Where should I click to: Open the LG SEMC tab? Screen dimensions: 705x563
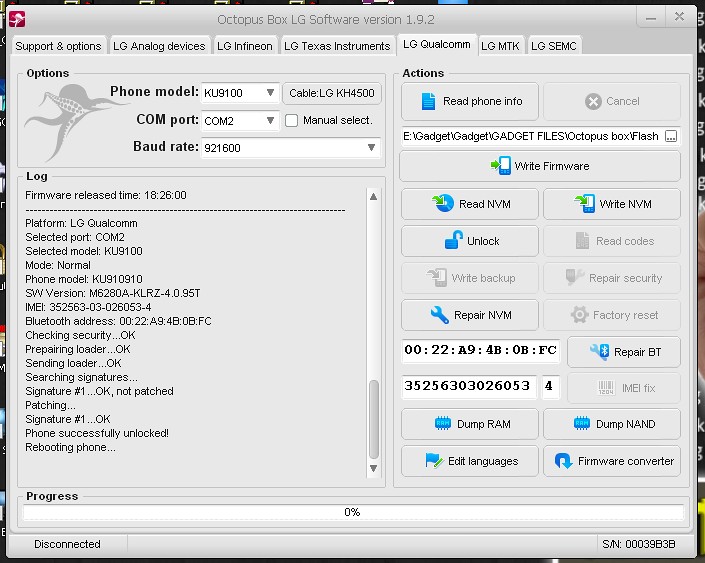click(x=553, y=46)
